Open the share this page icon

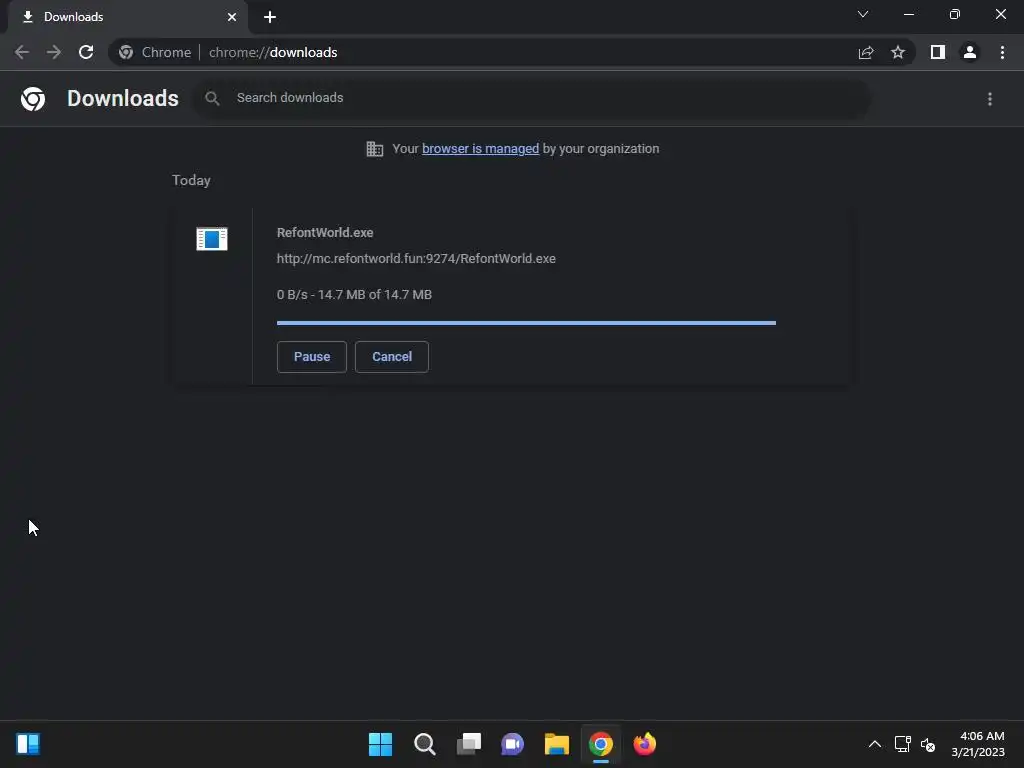pos(866,52)
